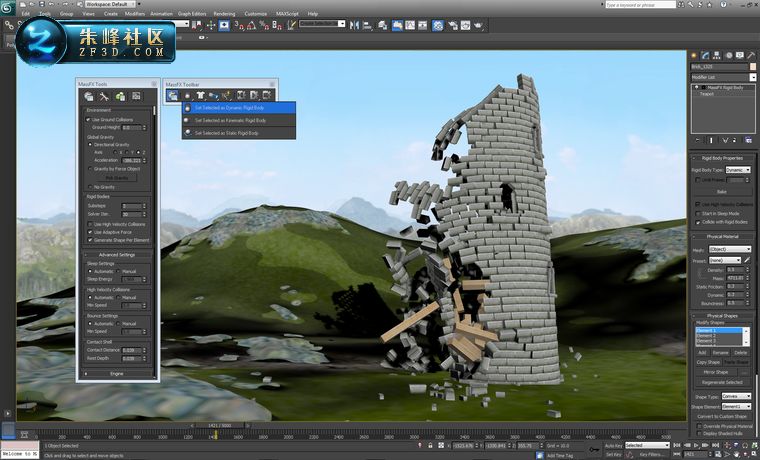Image resolution: width=760 pixels, height=460 pixels.
Task: Click Start Simulation in MassFX Toolbar
Action: pyautogui.click(x=254, y=95)
